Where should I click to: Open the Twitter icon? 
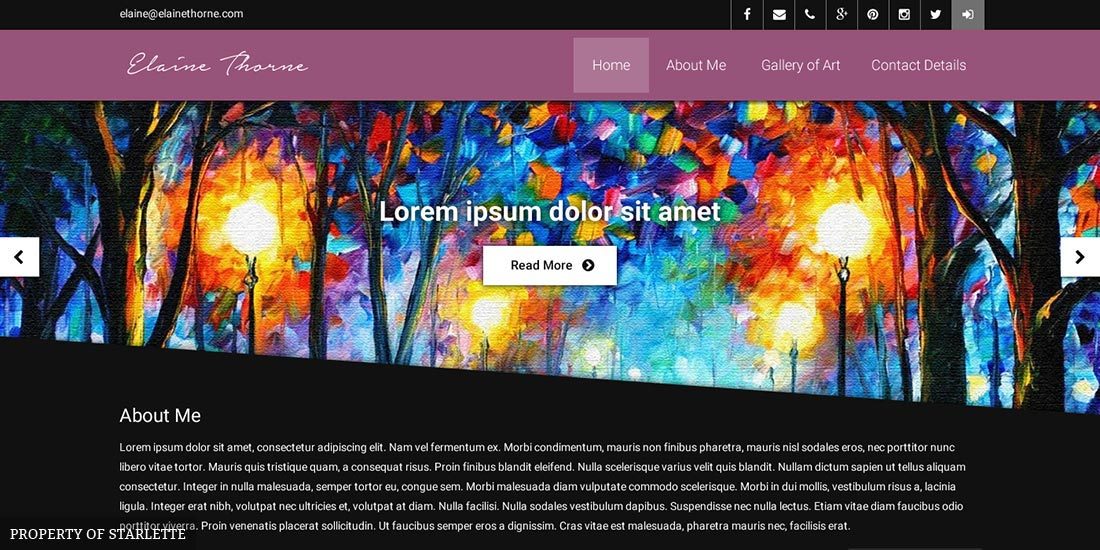[936, 15]
